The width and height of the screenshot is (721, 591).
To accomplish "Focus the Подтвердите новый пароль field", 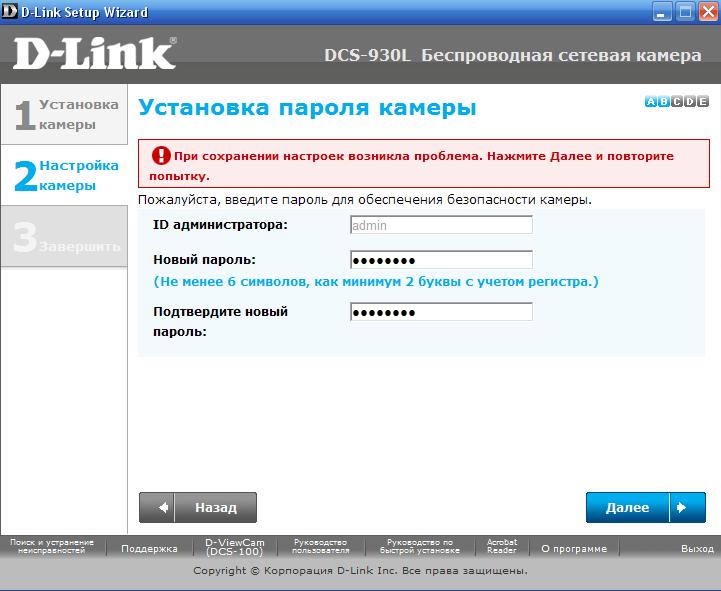I will [441, 312].
